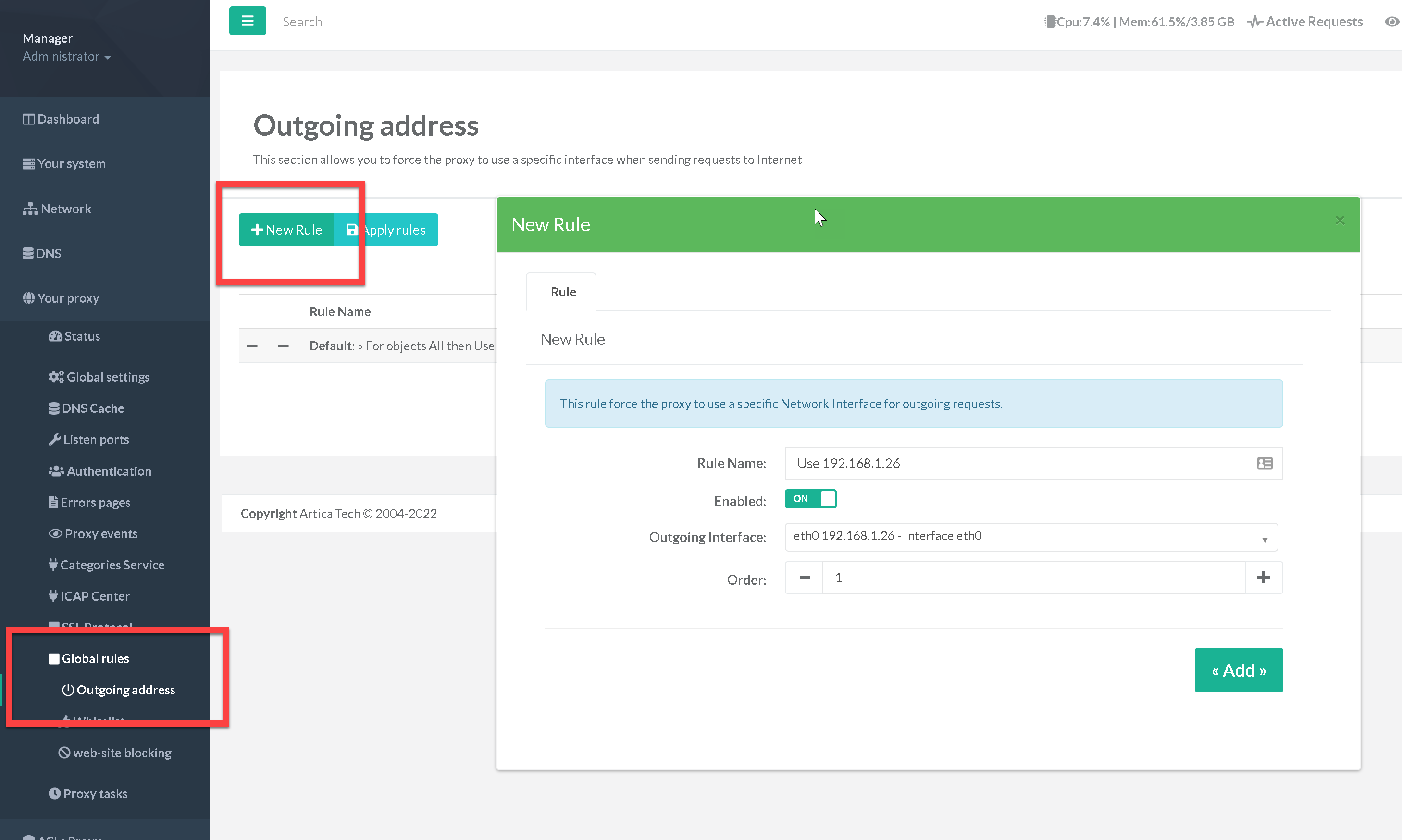Click first dash toggle in Default row
Viewport: 1402px width, 840px height.
(x=252, y=346)
